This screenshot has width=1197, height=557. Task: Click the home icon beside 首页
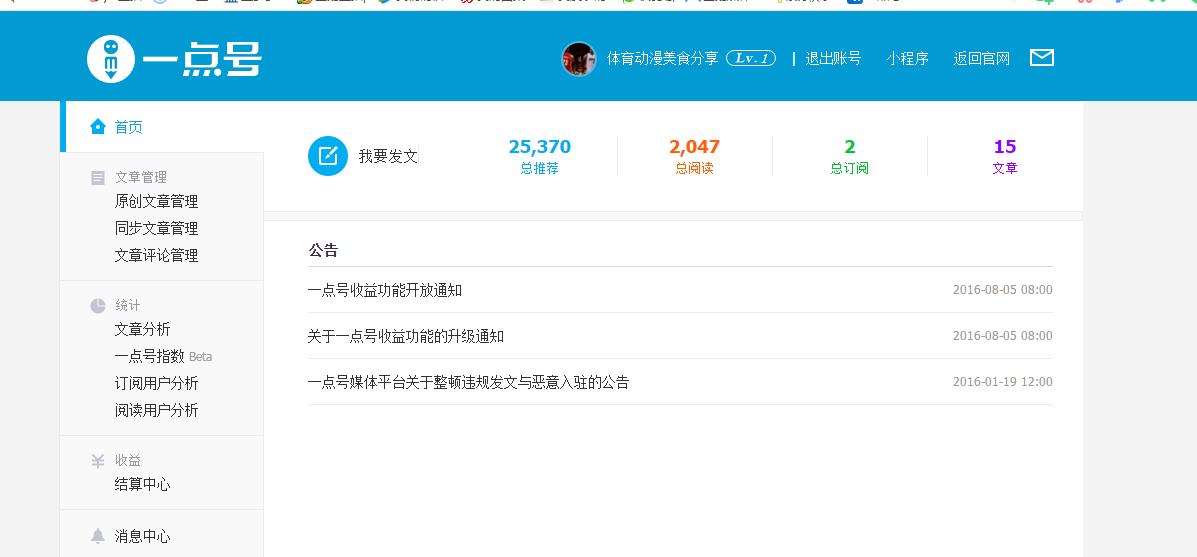[98, 127]
